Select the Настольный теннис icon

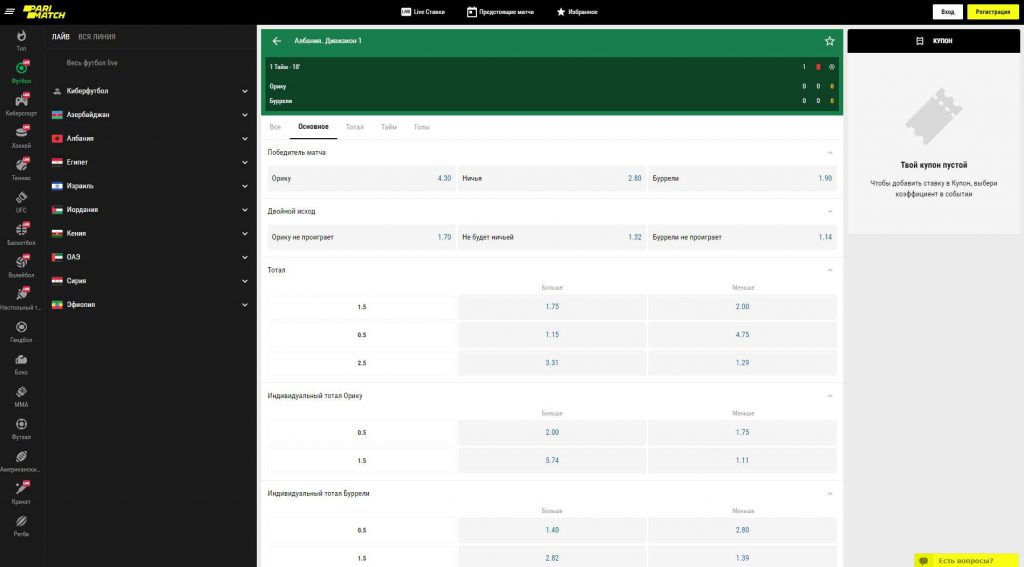tap(22, 293)
